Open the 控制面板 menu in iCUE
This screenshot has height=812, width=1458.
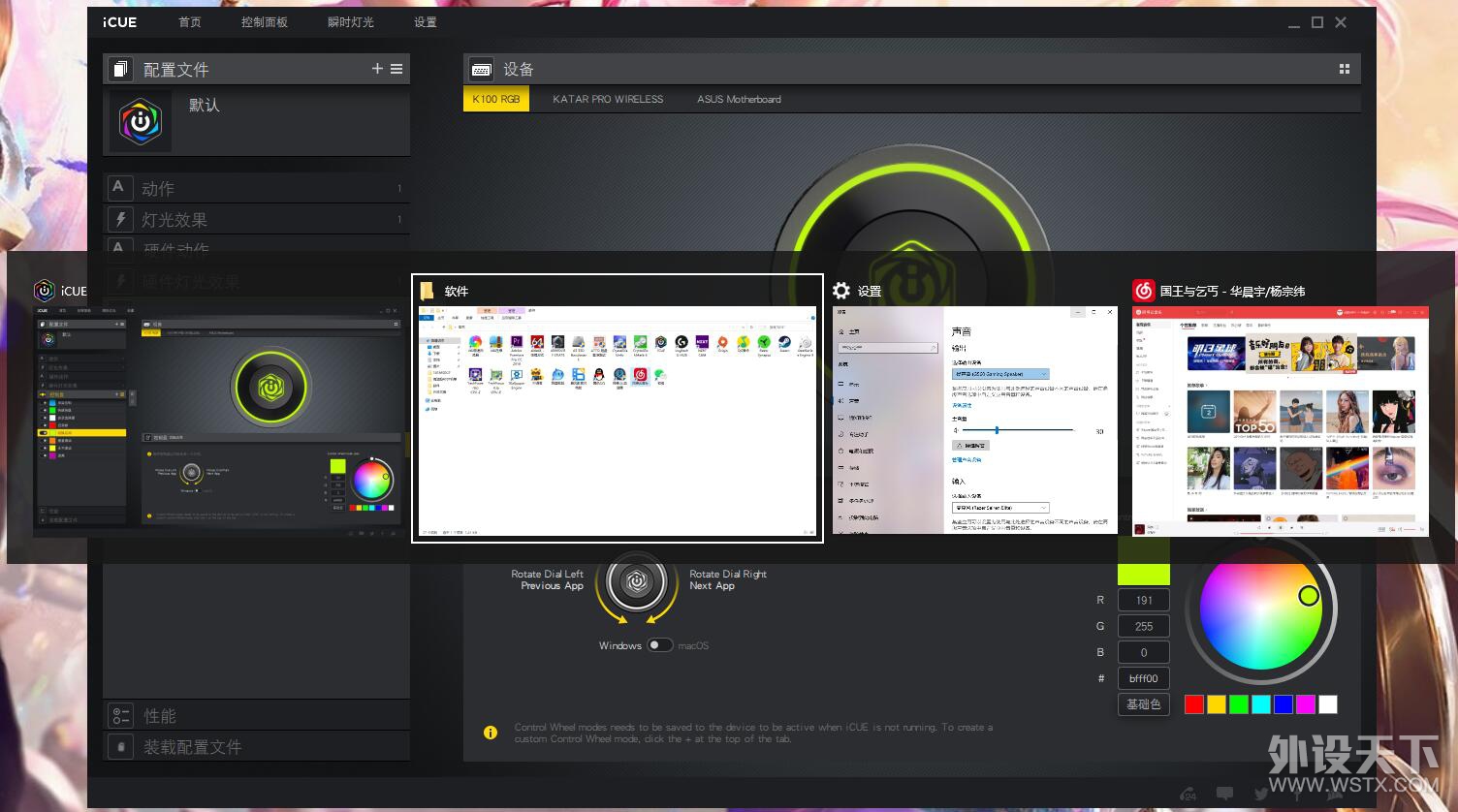click(x=265, y=22)
